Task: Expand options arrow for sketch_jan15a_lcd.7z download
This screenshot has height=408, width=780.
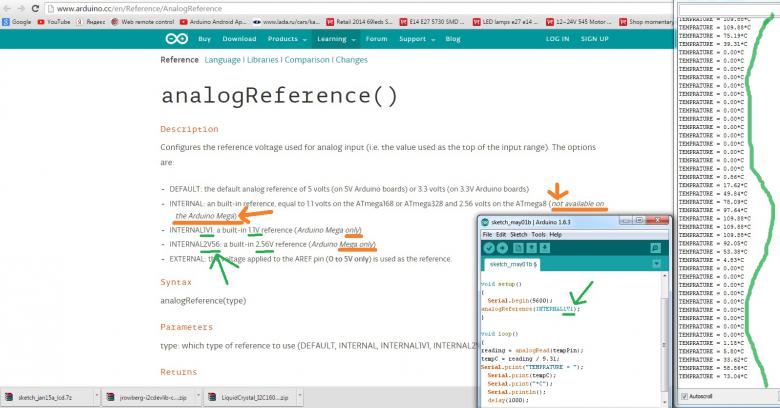Action: click(x=97, y=396)
